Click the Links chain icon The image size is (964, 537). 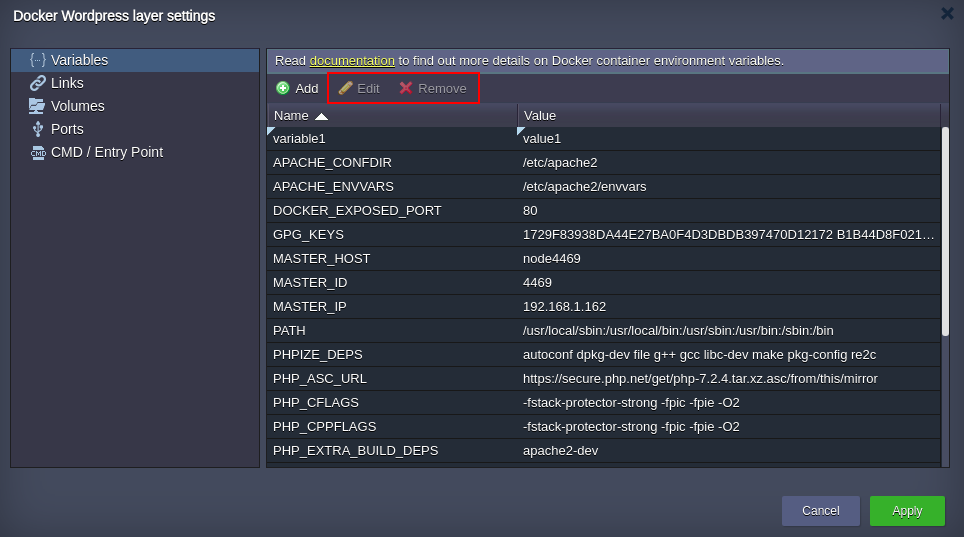(38, 83)
